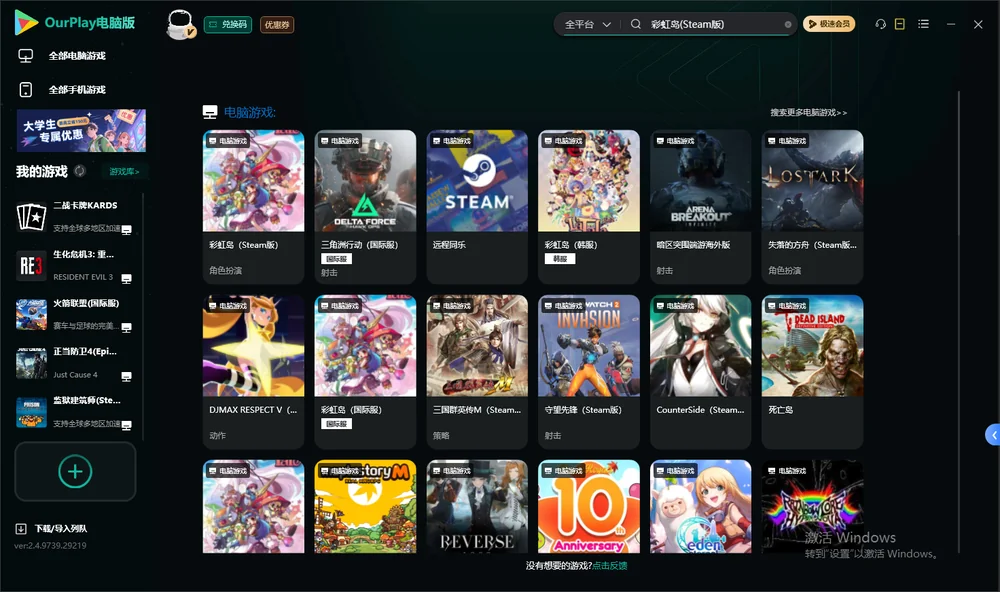Click the OurPlay电脑版 logo
The width and height of the screenshot is (1000, 592).
pyautogui.click(x=75, y=23)
